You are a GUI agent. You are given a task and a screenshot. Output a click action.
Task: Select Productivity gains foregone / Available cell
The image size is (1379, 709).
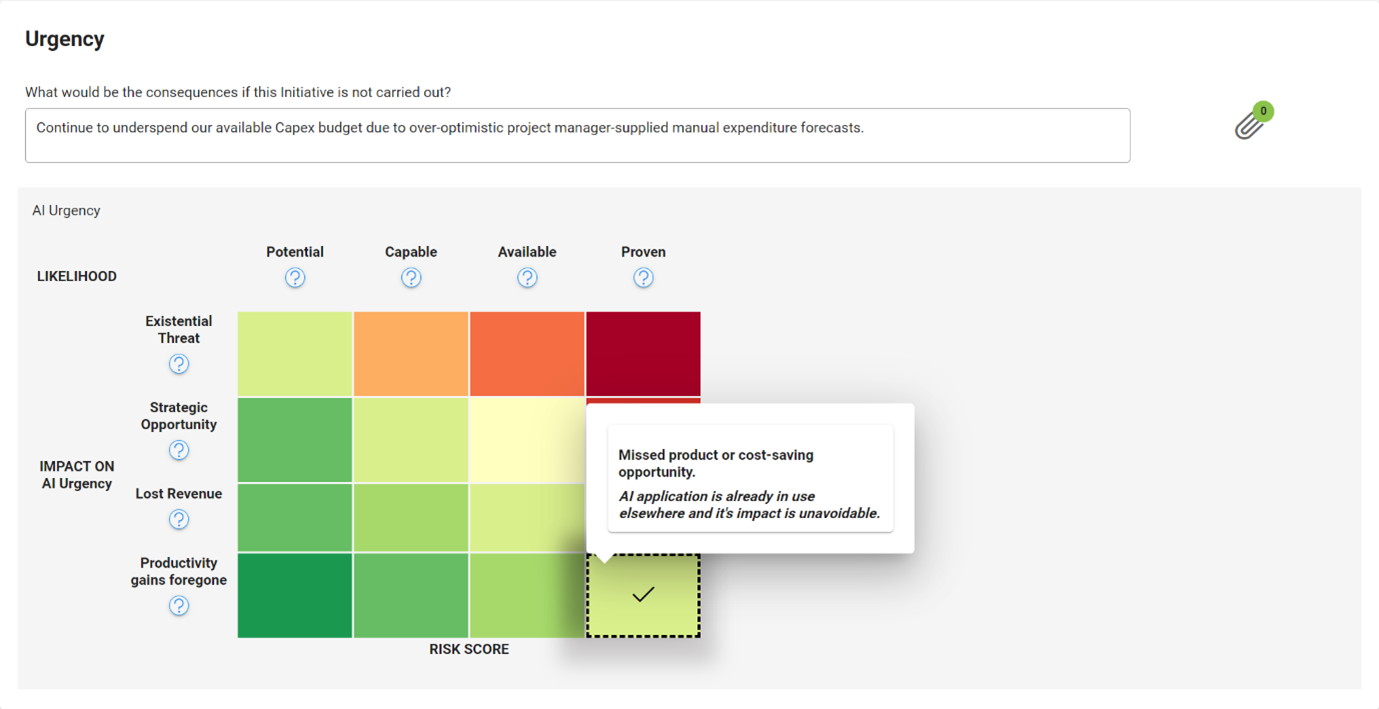(527, 595)
